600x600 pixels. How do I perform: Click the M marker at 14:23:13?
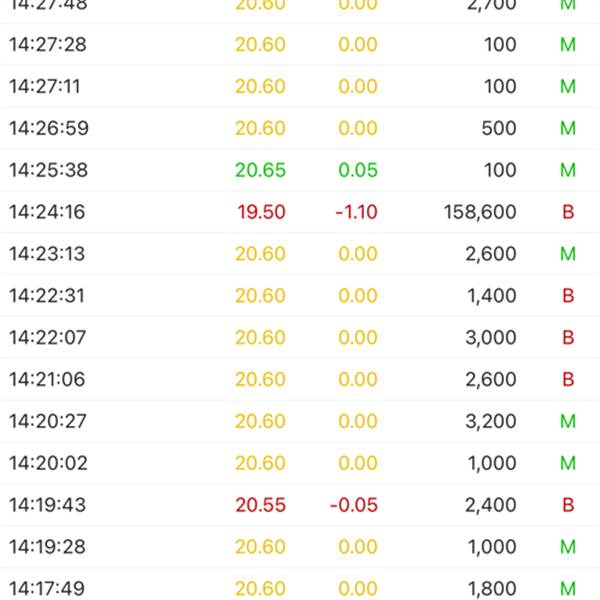[568, 254]
